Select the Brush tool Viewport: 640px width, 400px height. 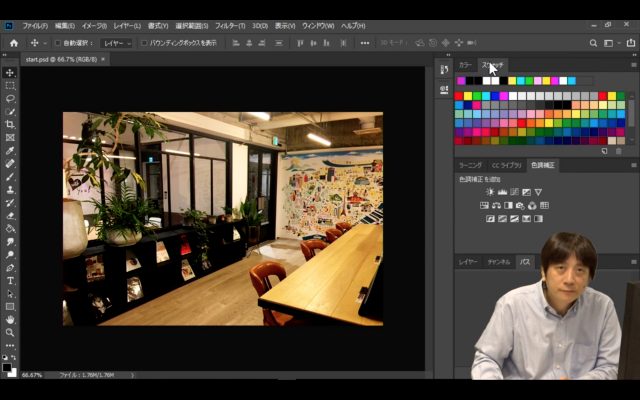click(x=10, y=177)
